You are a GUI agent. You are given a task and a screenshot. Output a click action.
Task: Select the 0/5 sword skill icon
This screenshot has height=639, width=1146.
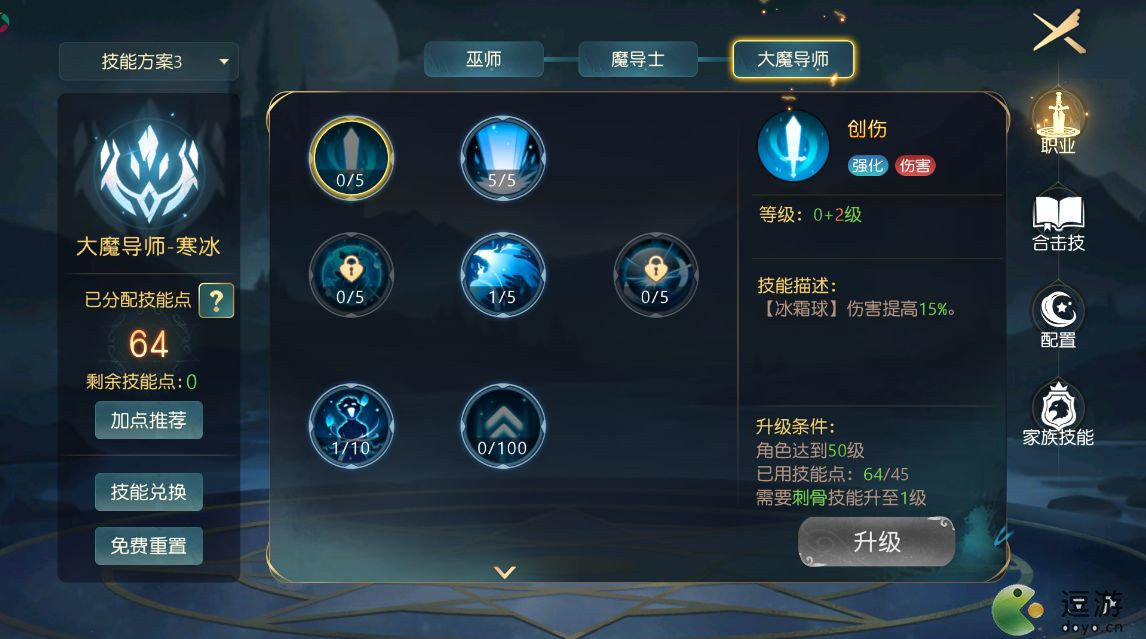pyautogui.click(x=351, y=158)
